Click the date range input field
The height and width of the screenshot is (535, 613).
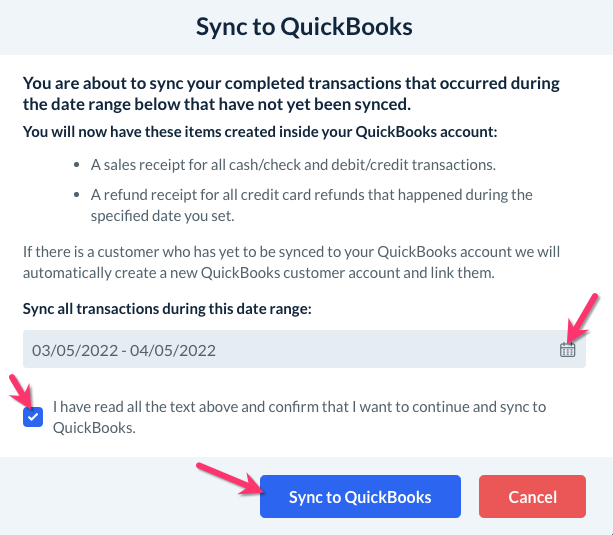[290, 350]
